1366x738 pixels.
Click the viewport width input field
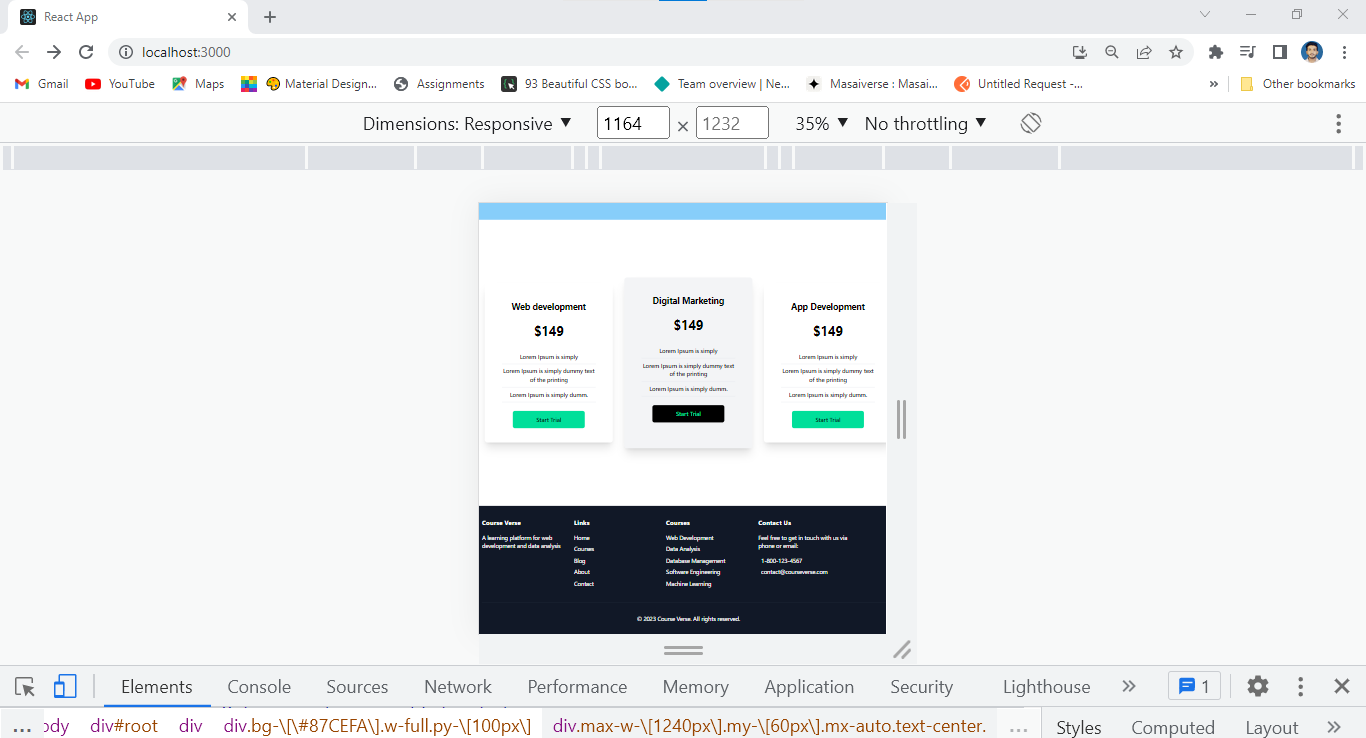tap(633, 122)
